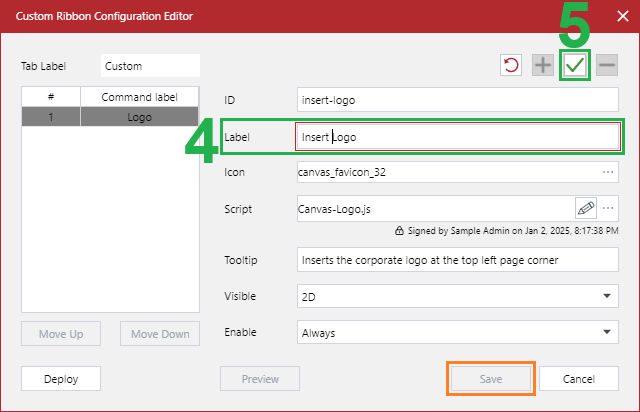Select the Logo row in command list

point(110,116)
